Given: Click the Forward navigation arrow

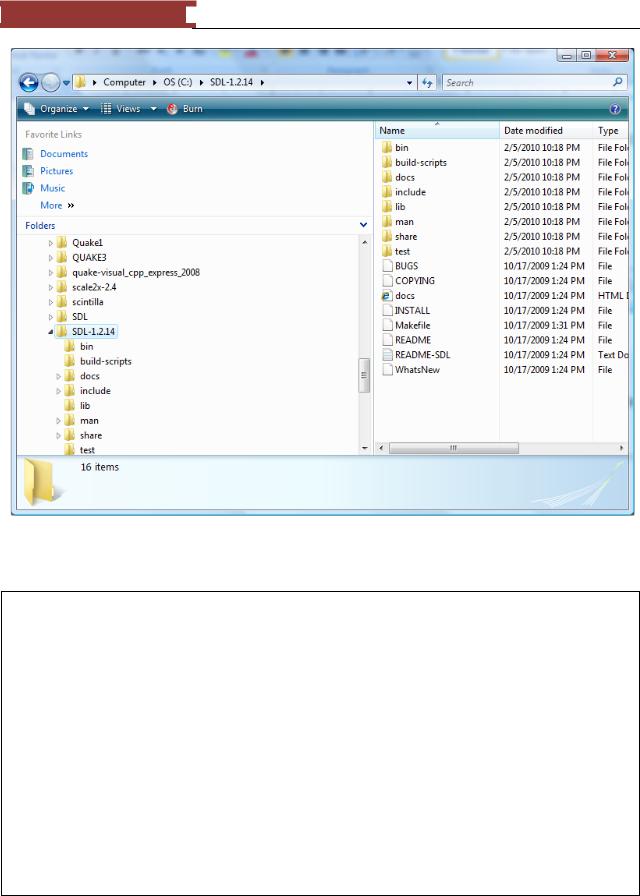Looking at the screenshot, I should point(51,83).
